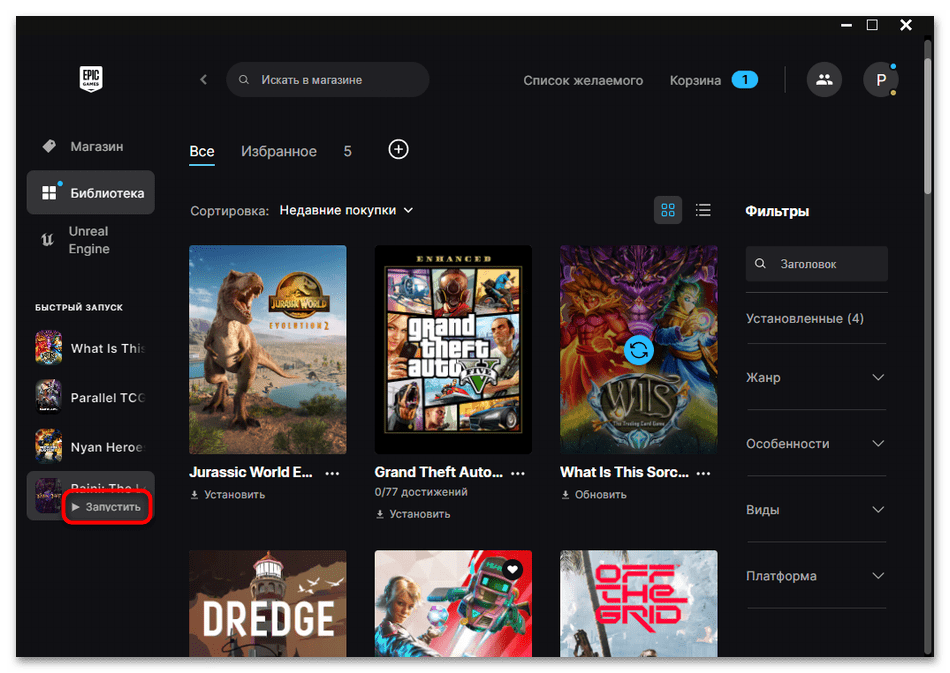
Task: Click the cart badge showing 1
Action: [x=745, y=80]
